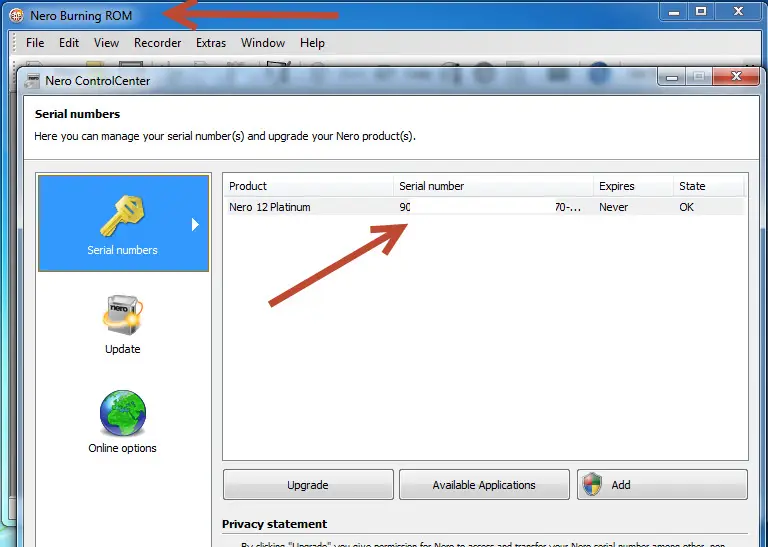Open the Edit menu

click(x=69, y=43)
